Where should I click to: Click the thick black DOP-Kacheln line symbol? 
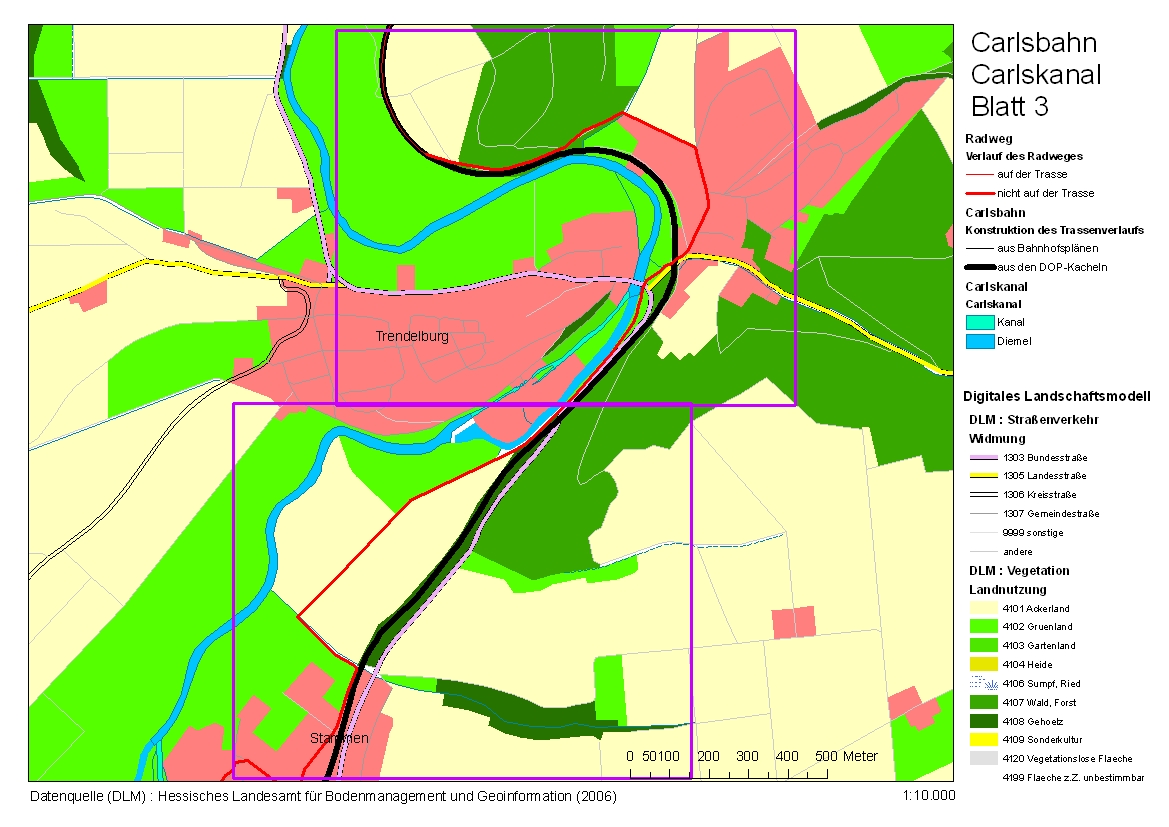tap(980, 267)
